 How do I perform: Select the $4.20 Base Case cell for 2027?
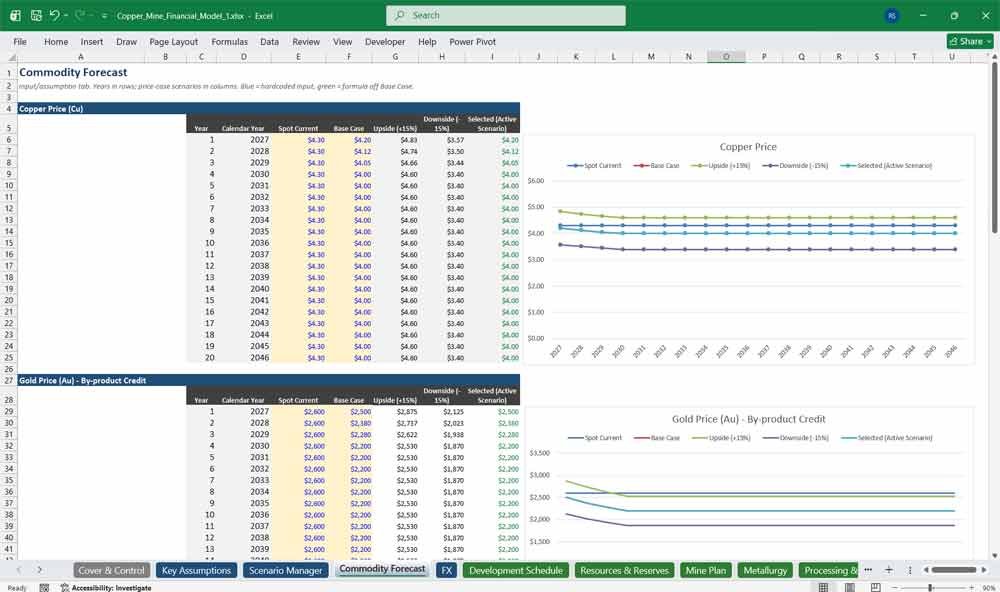click(x=349, y=140)
